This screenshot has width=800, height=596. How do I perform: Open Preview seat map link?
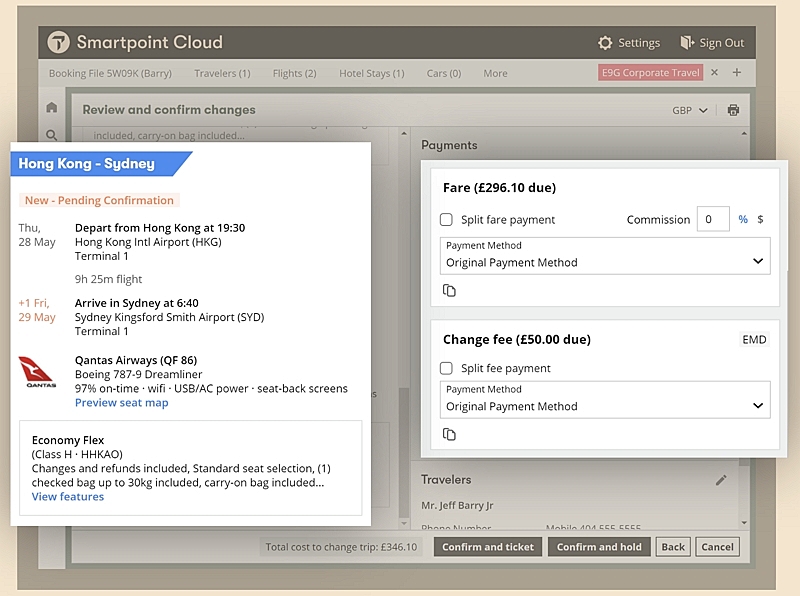tap(121, 403)
